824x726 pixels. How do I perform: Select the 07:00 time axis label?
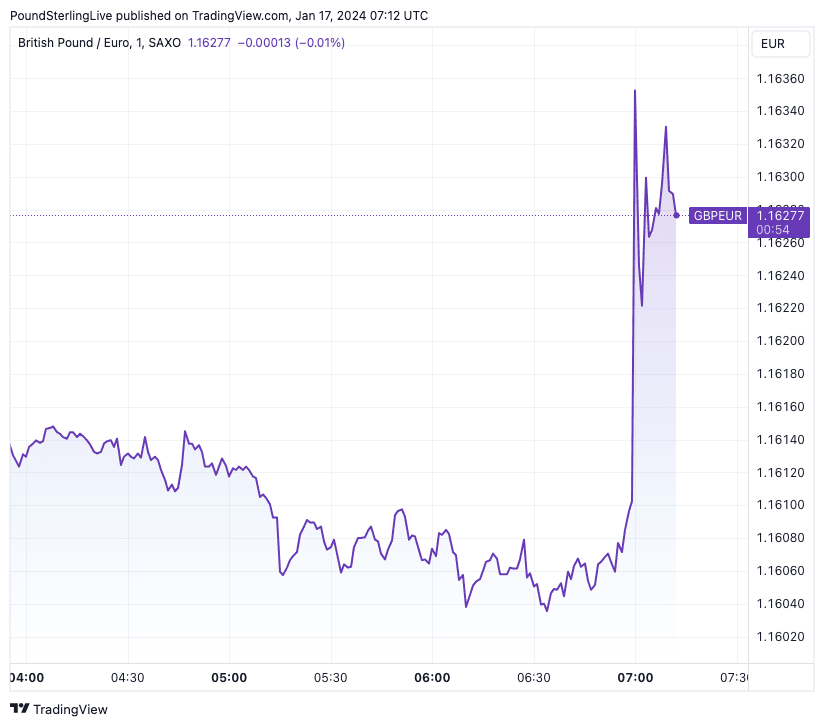(x=635, y=677)
